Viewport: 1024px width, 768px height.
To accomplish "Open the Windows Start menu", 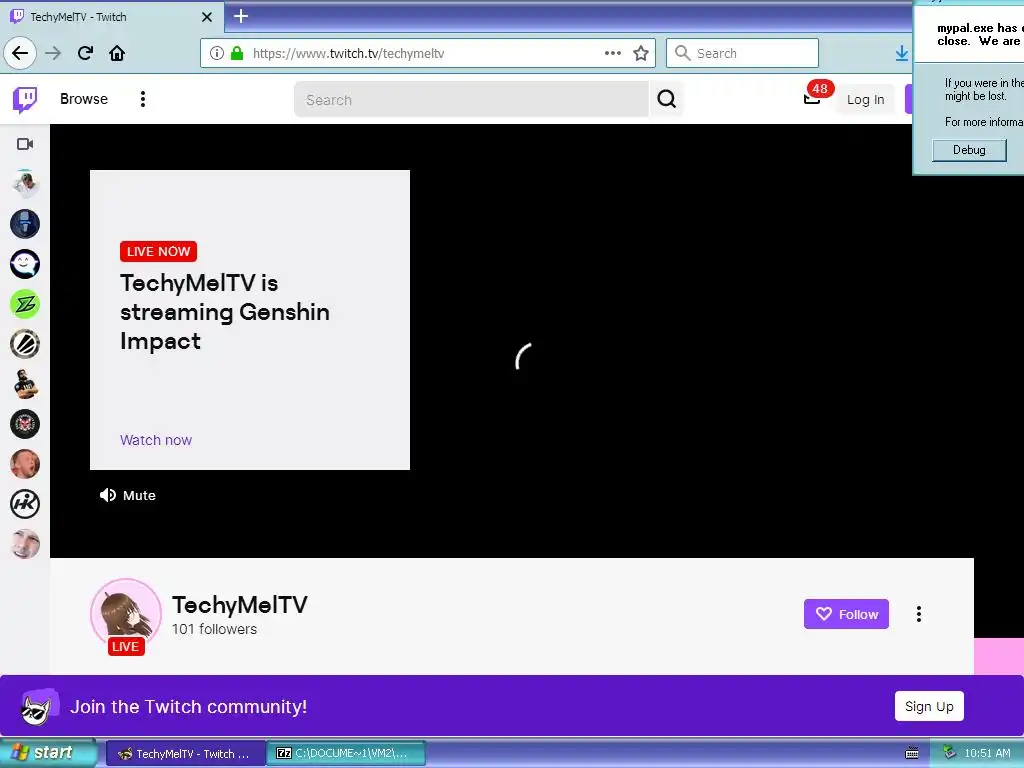I will tap(47, 753).
